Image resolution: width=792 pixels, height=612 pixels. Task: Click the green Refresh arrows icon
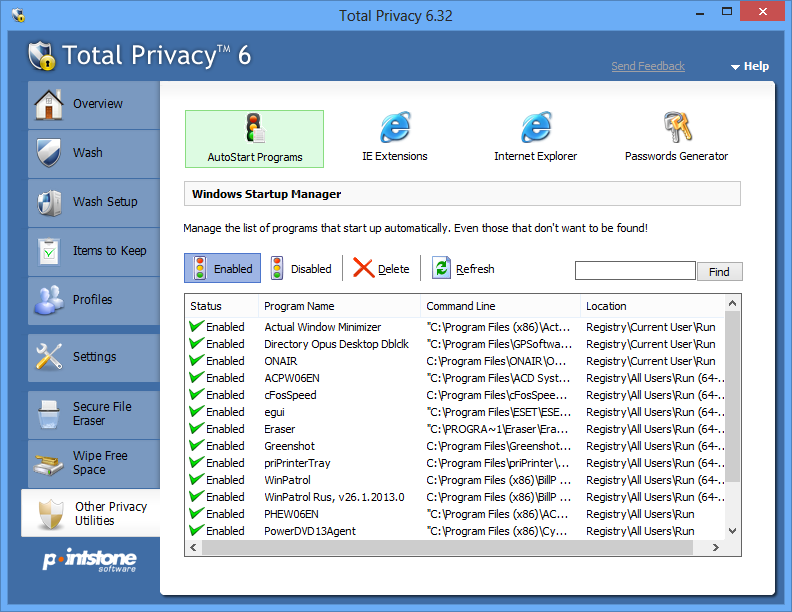(x=441, y=268)
